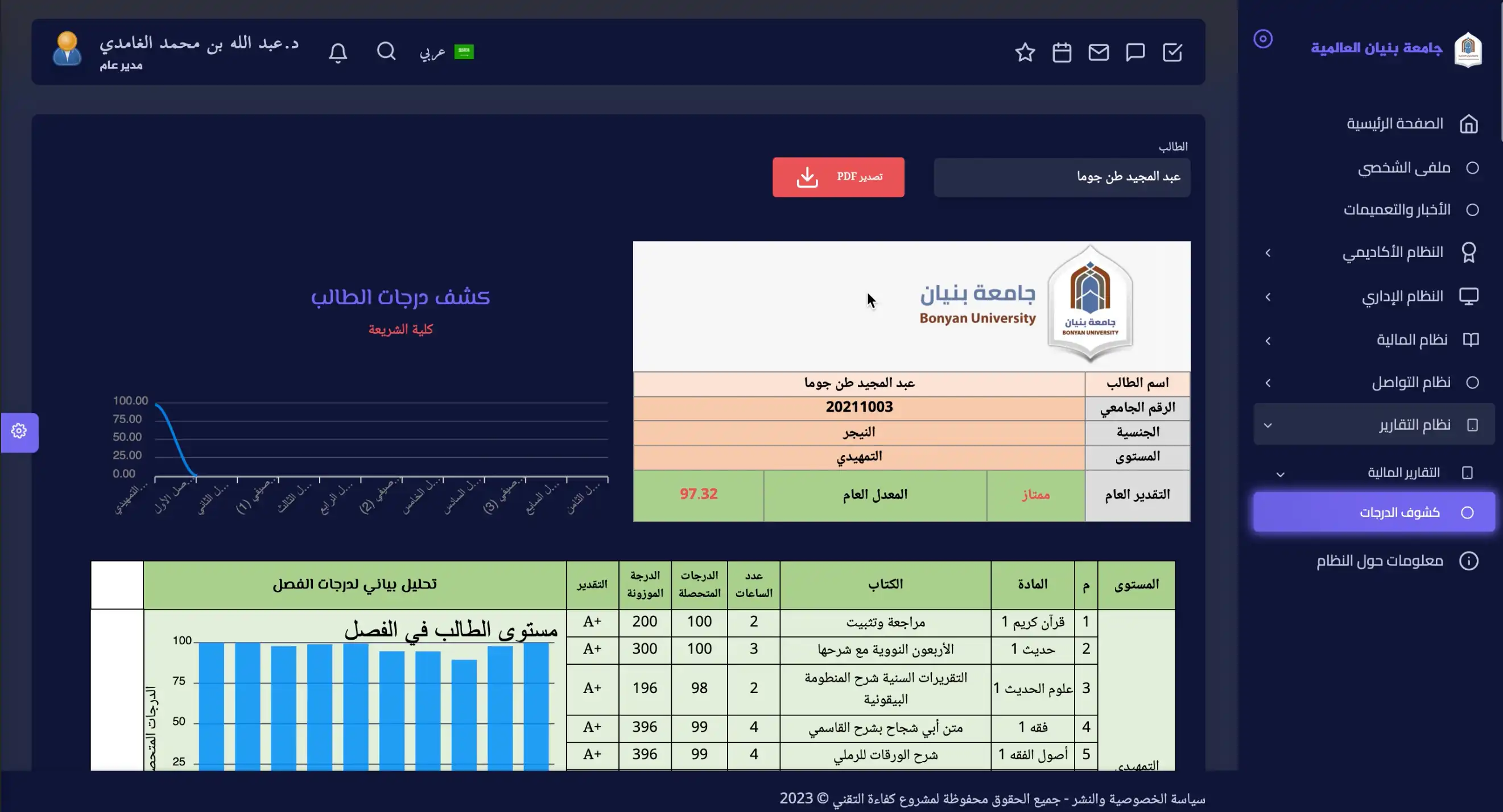Image resolution: width=1503 pixels, height=812 pixels.
Task: Click the university logo in sidebar header
Action: (x=1468, y=49)
